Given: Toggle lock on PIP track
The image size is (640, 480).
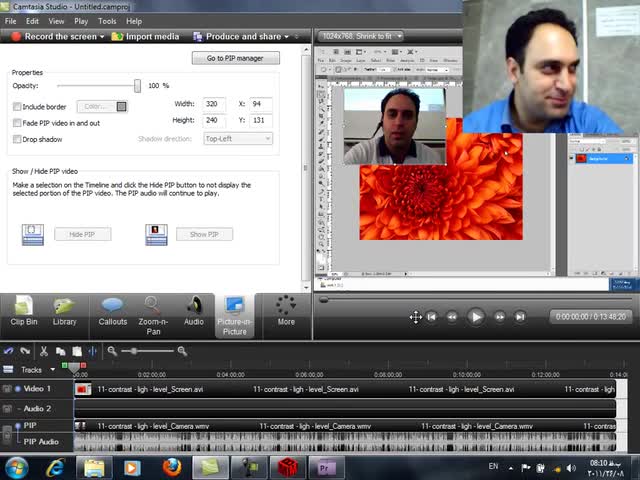Looking at the screenshot, I should [7, 434].
